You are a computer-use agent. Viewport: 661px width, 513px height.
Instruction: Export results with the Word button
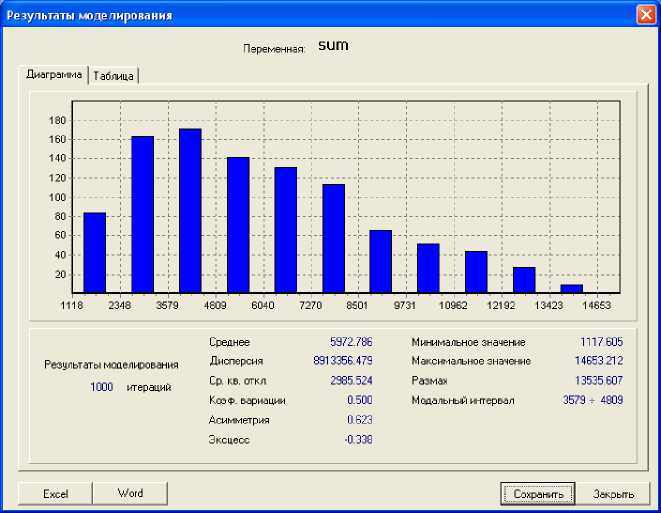pyautogui.click(x=130, y=493)
